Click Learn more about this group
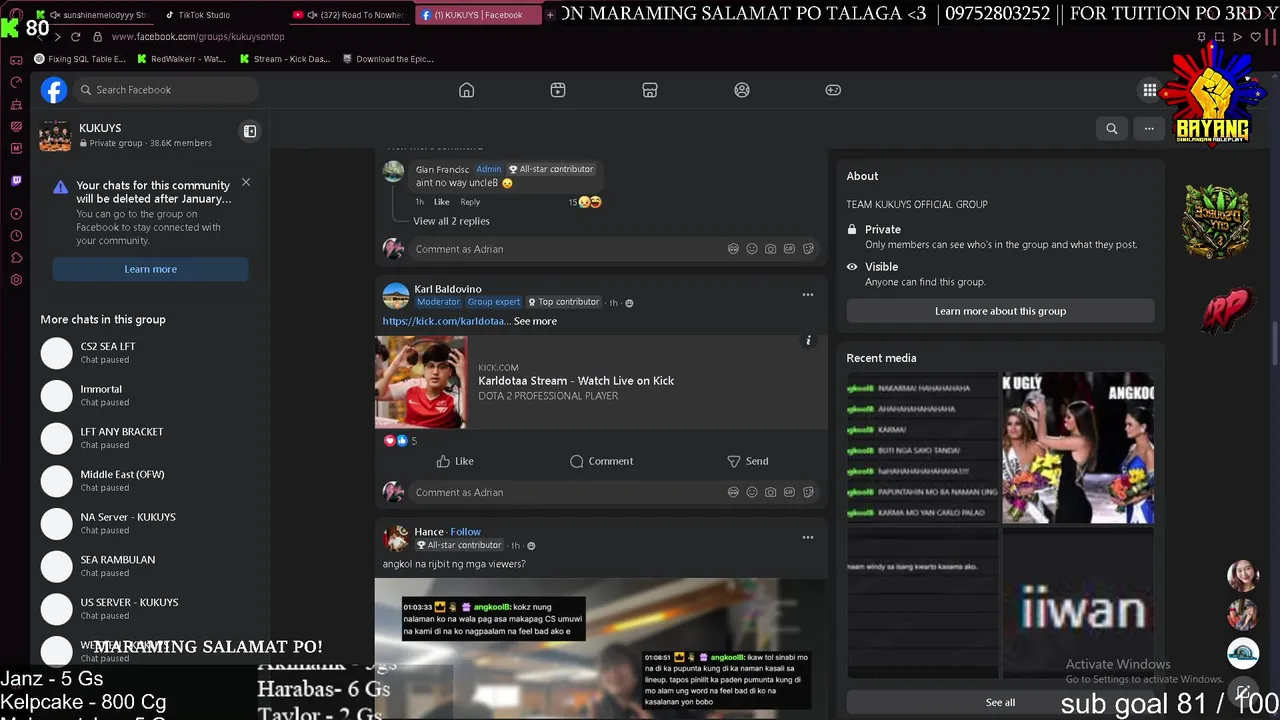 (1000, 311)
